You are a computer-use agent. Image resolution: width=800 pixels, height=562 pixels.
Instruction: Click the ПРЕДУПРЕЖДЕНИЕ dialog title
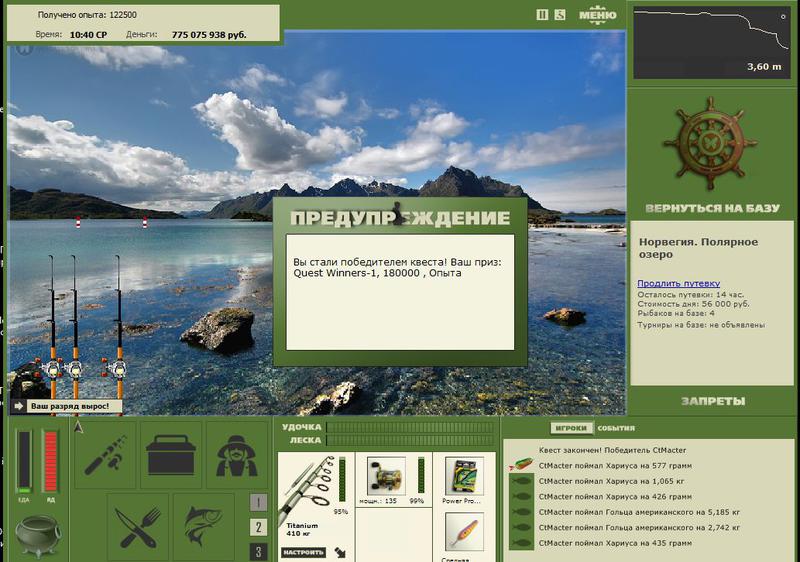[x=400, y=218]
